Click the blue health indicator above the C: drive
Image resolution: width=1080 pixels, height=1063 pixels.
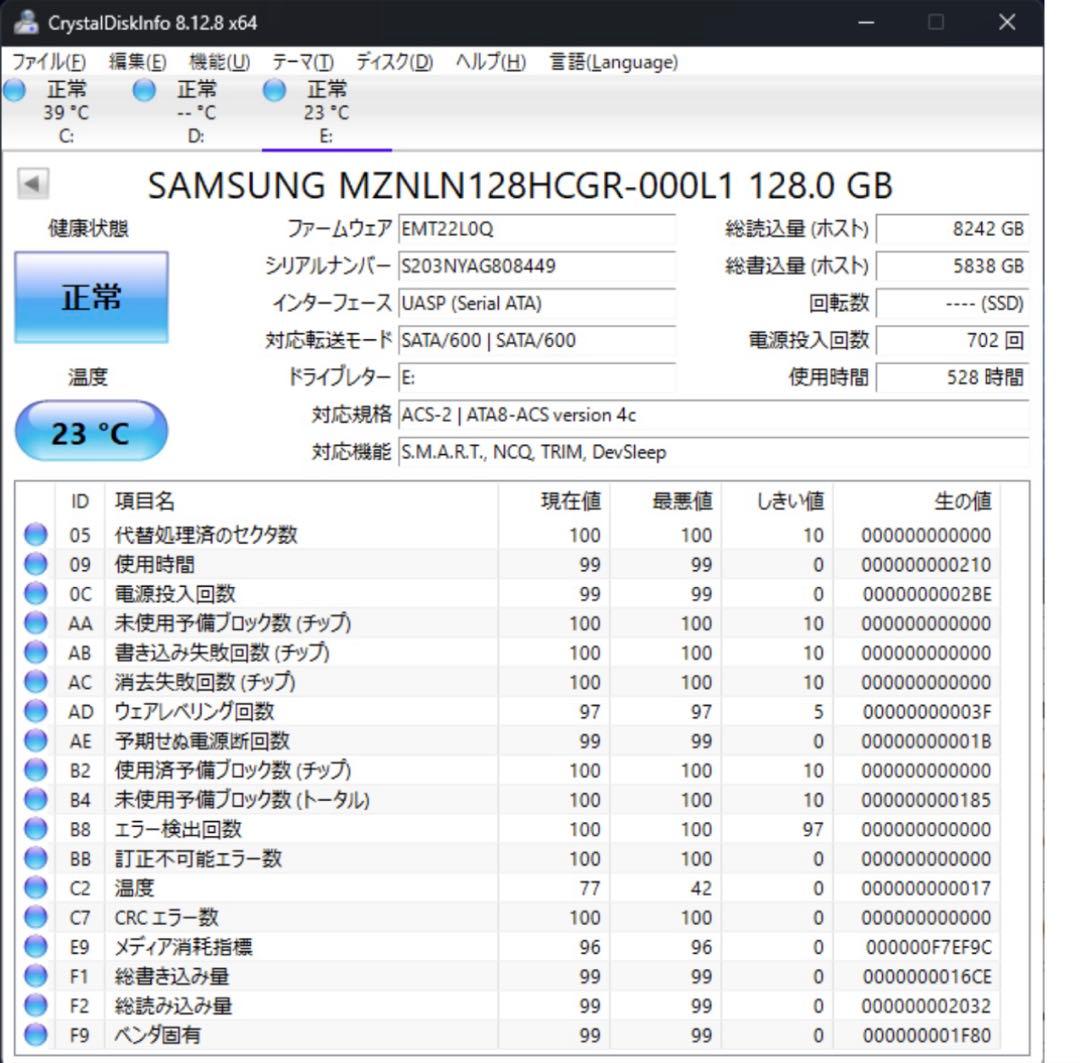click(14, 89)
